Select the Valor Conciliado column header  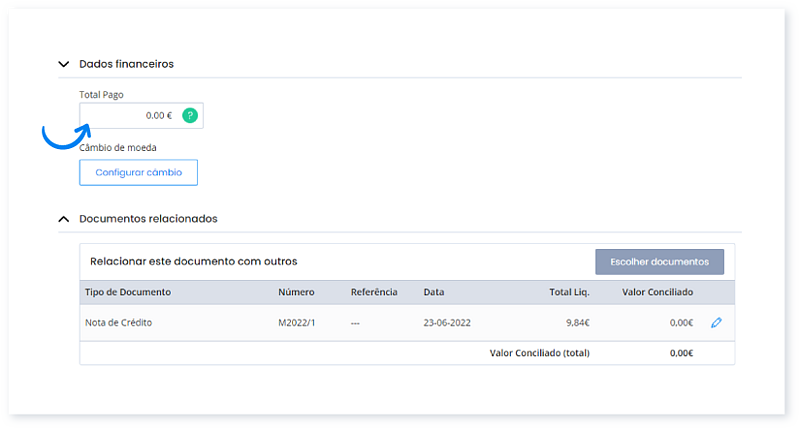pyautogui.click(x=657, y=293)
